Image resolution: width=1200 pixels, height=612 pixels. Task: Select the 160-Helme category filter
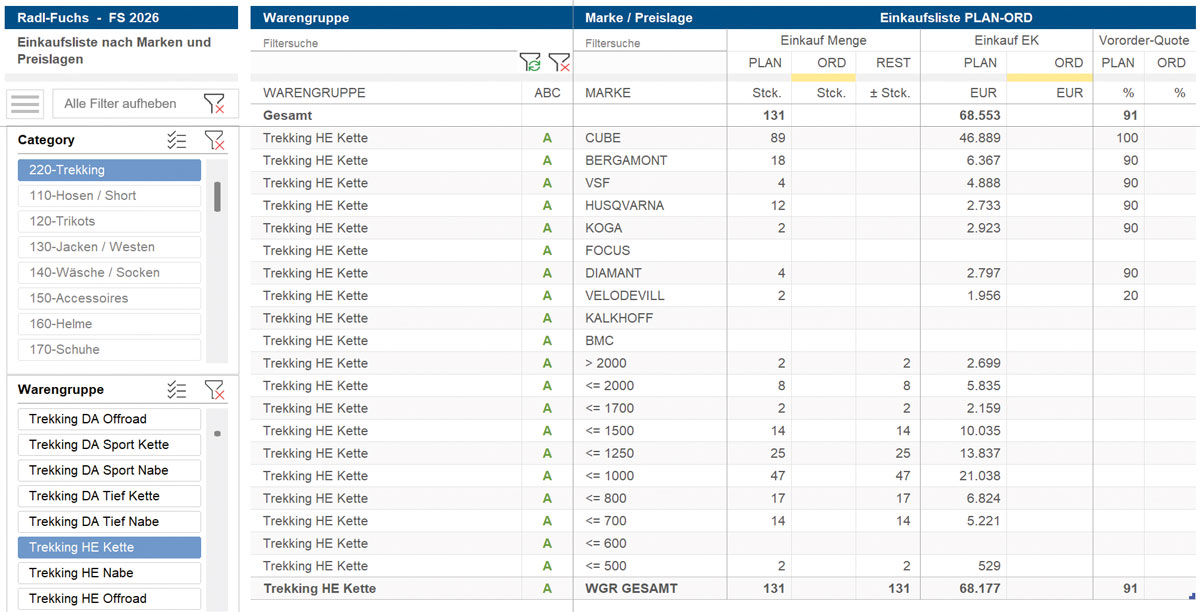pos(109,324)
